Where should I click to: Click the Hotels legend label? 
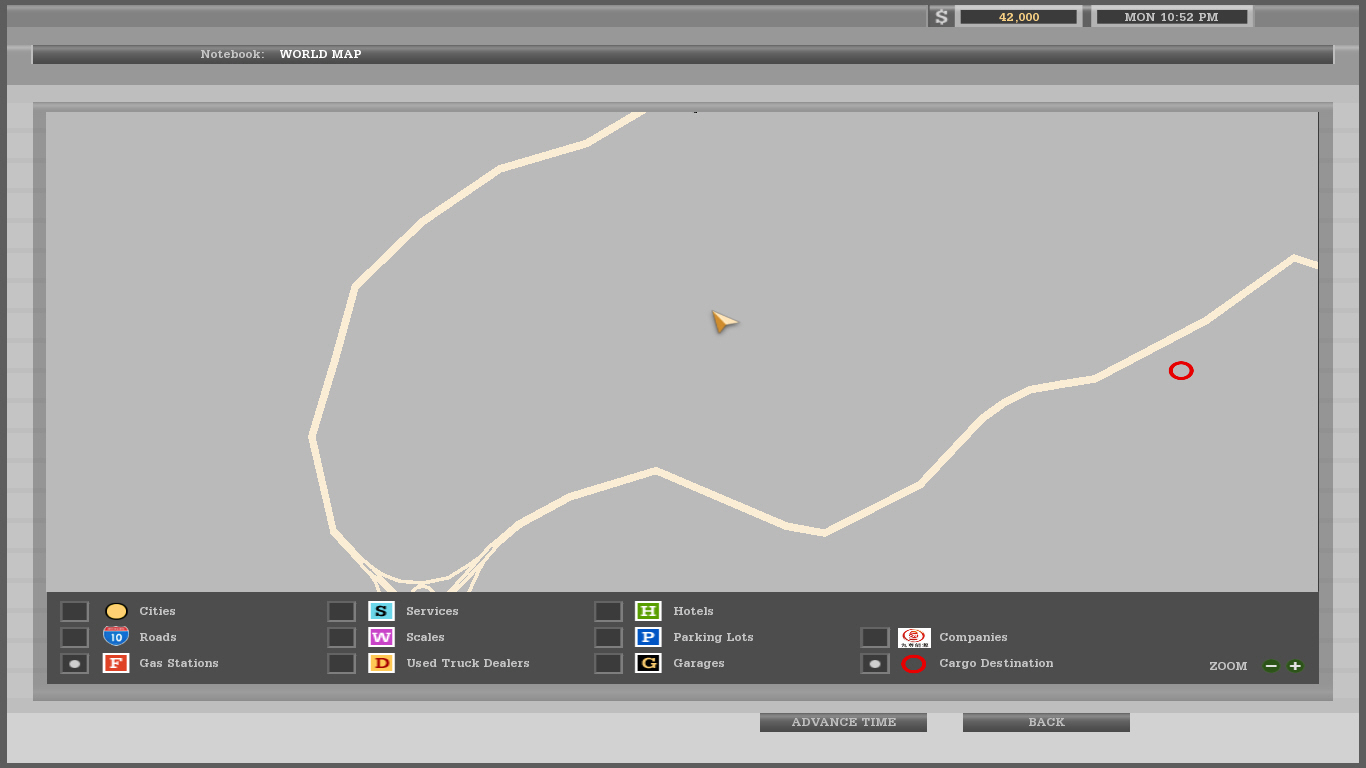pos(693,611)
